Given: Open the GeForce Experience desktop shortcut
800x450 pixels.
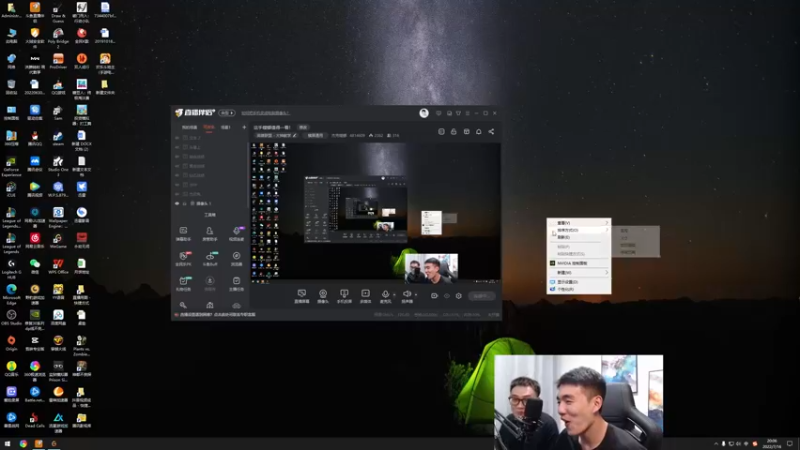Looking at the screenshot, I should pos(11,167).
